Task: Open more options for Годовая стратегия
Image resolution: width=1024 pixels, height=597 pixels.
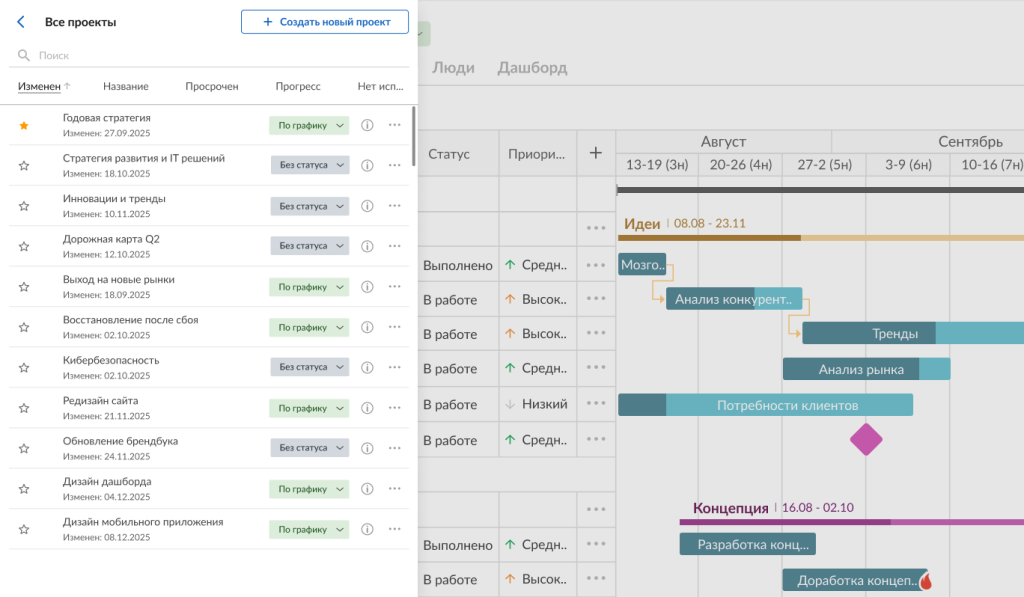Action: coord(394,125)
